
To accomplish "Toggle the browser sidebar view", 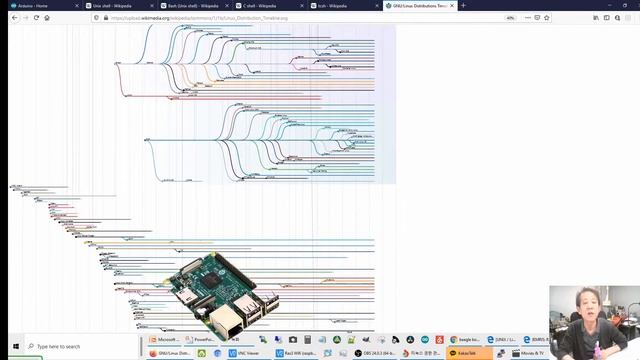I will [607, 18].
